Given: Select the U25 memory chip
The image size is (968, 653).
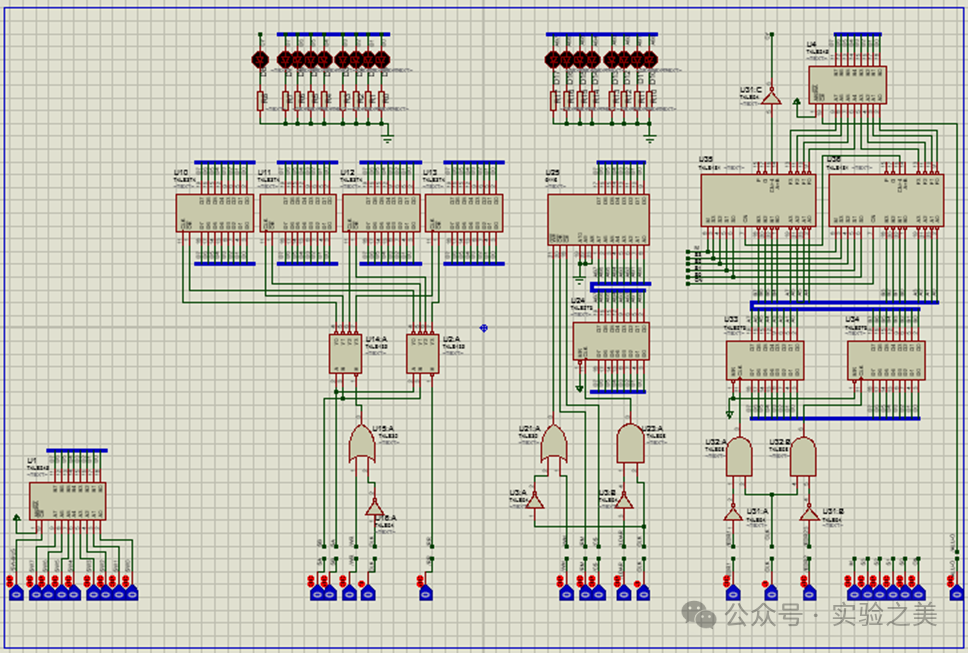Looking at the screenshot, I should point(598,220).
